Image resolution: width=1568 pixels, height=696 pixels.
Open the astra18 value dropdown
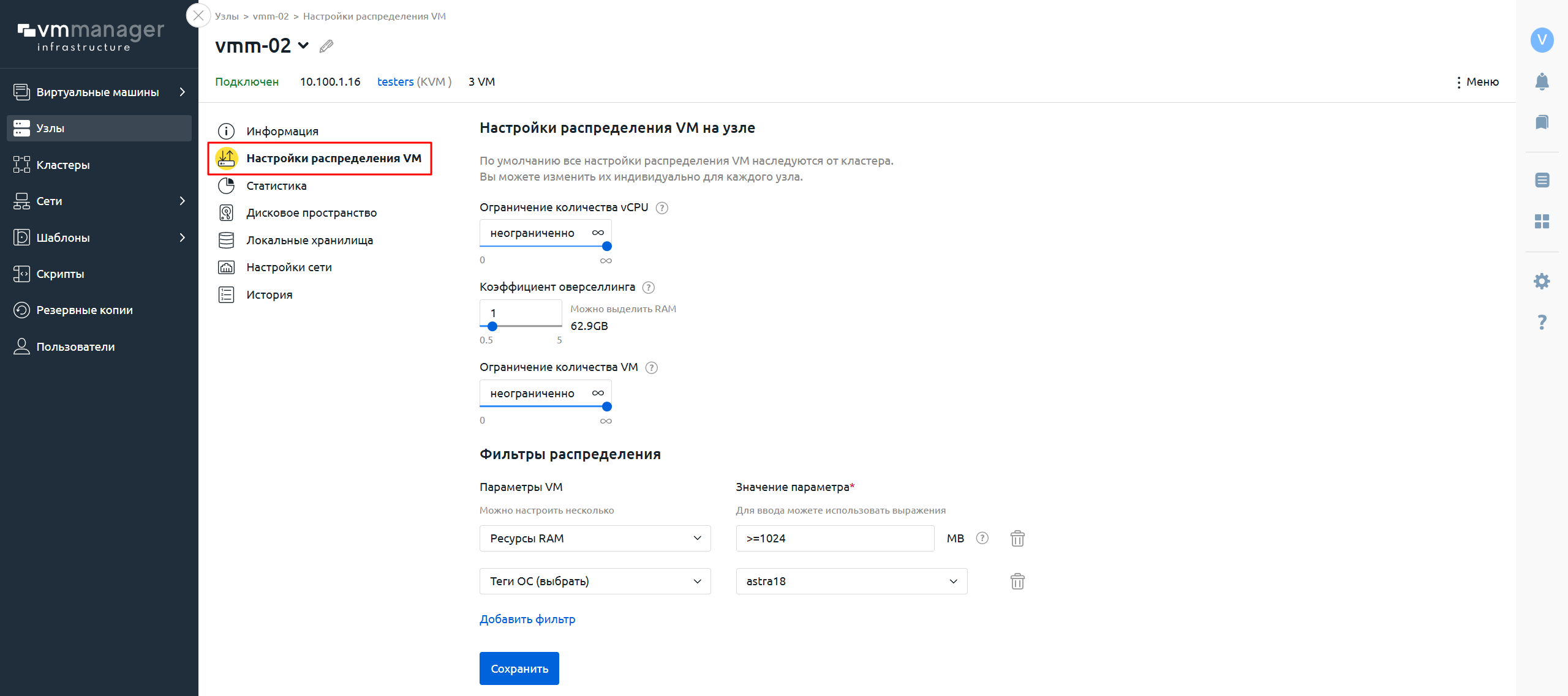(x=851, y=582)
